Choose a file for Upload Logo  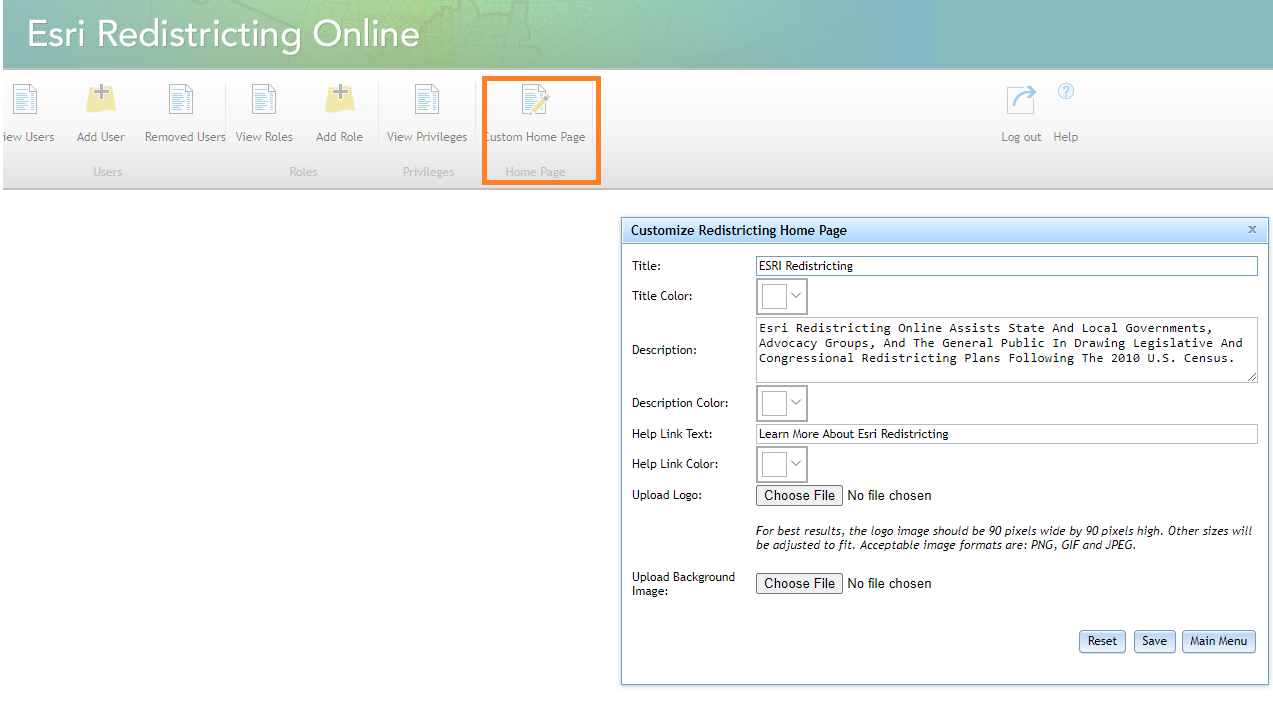pos(800,495)
